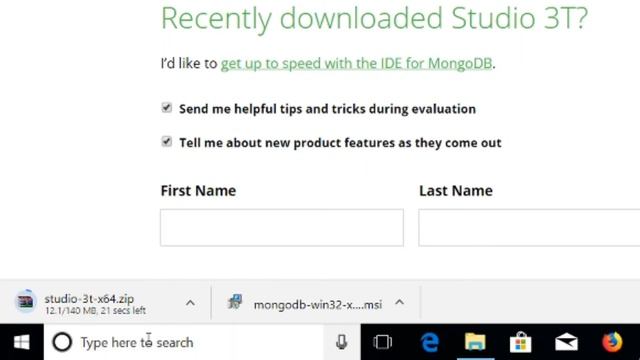Viewport: 640px width, 360px height.
Task: Click the 'First Name' field label
Action: tap(198, 191)
